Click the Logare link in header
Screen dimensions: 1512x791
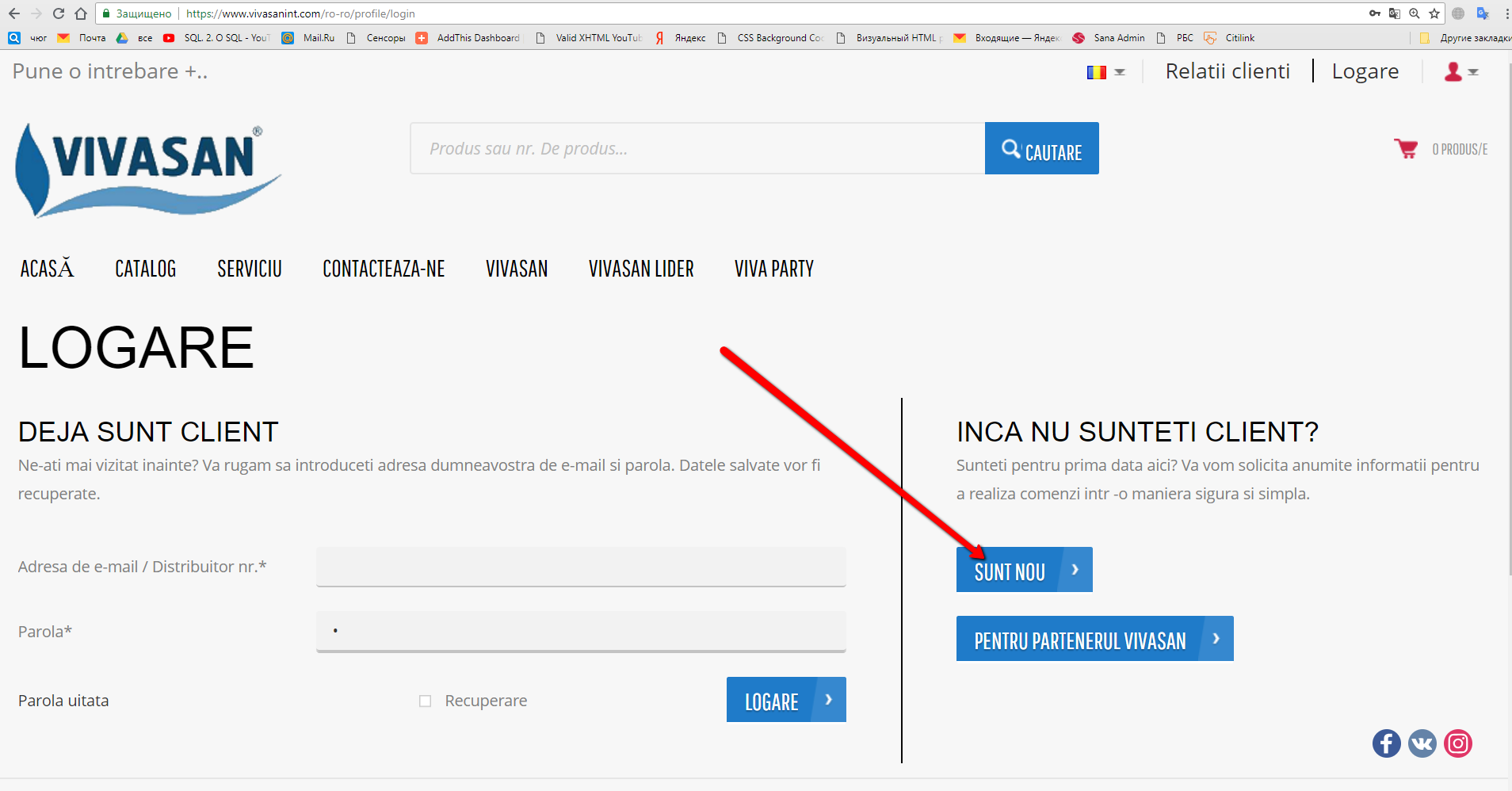coord(1365,71)
